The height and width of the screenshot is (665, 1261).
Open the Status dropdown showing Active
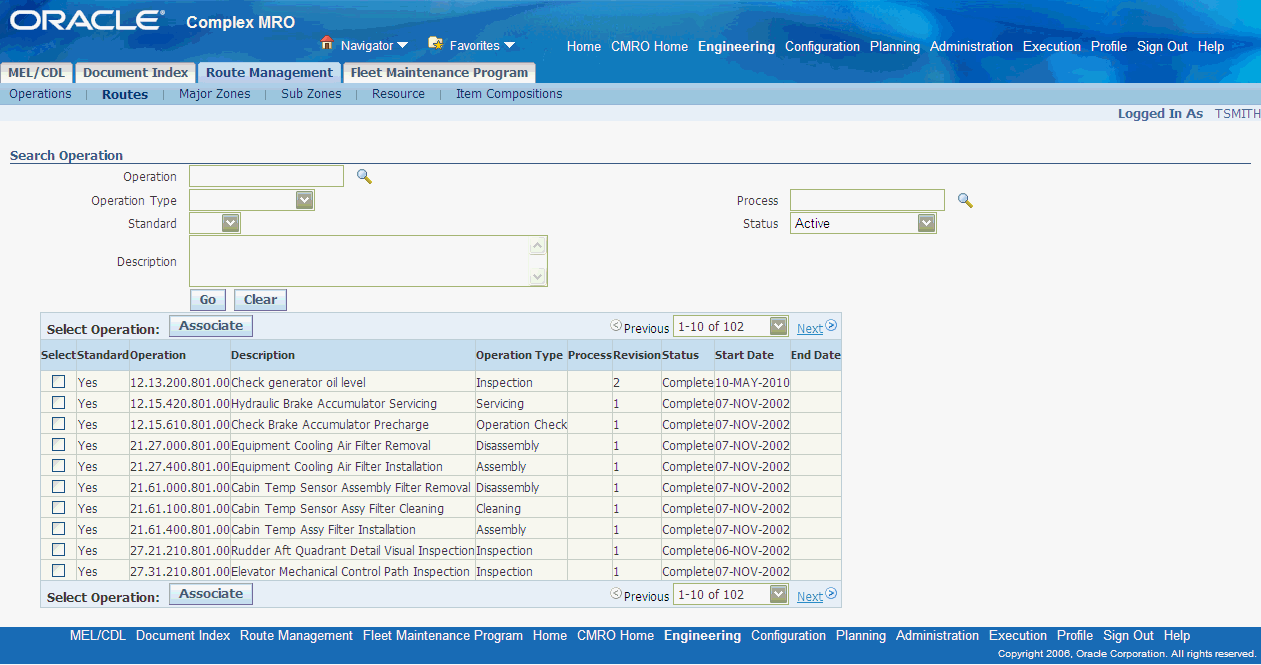coord(863,223)
